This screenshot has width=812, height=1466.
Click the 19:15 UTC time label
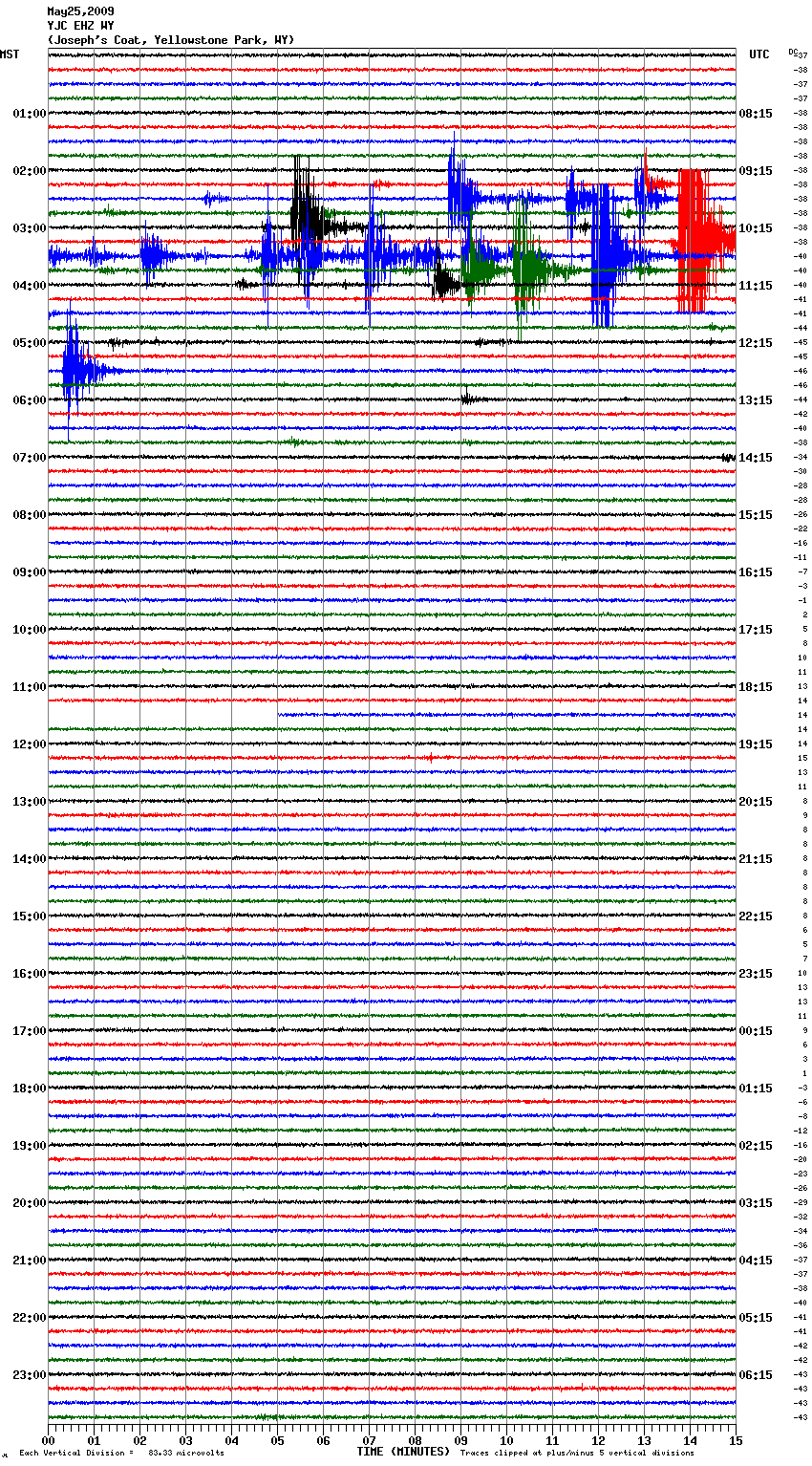click(756, 744)
